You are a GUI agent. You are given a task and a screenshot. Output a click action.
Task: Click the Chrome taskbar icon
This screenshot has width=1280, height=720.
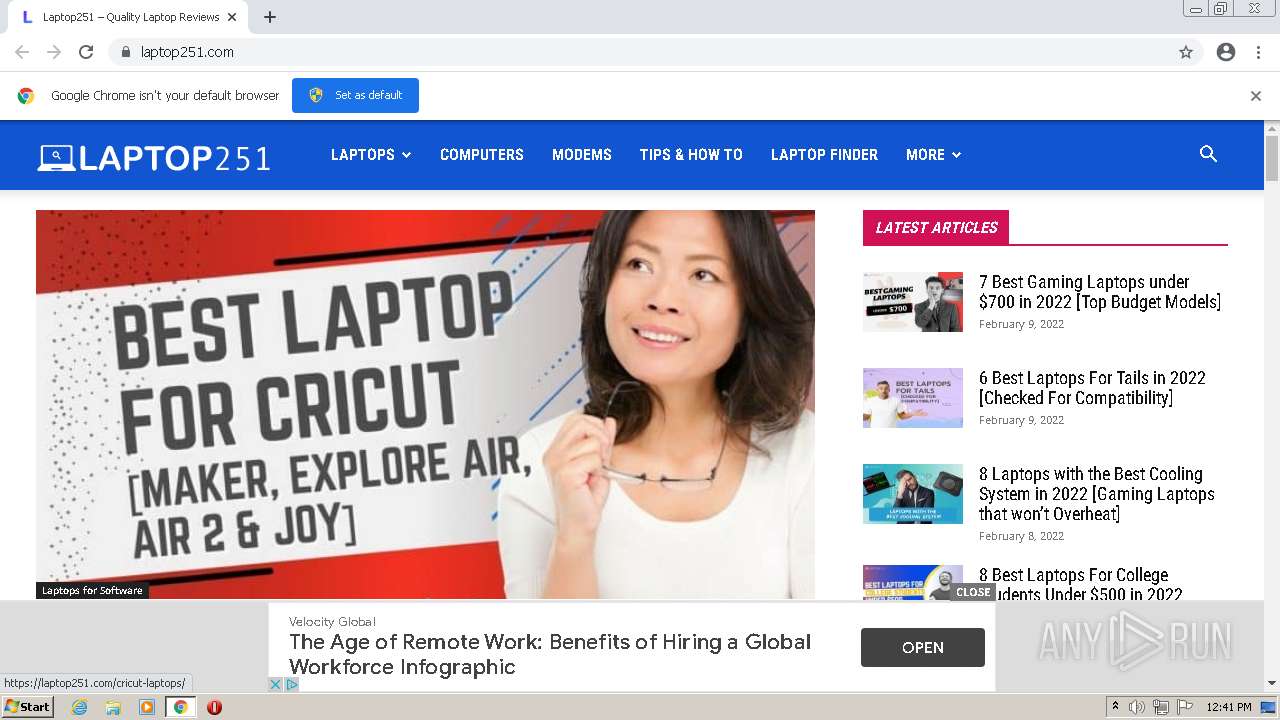tap(181, 707)
